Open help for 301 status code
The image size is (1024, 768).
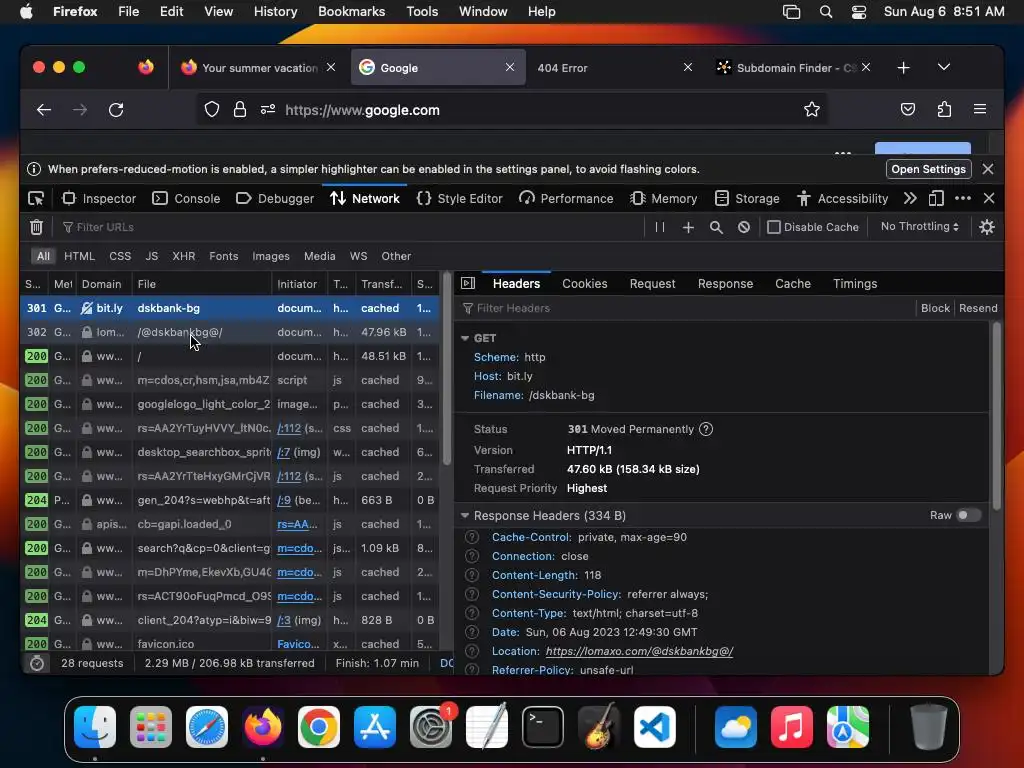(706, 429)
